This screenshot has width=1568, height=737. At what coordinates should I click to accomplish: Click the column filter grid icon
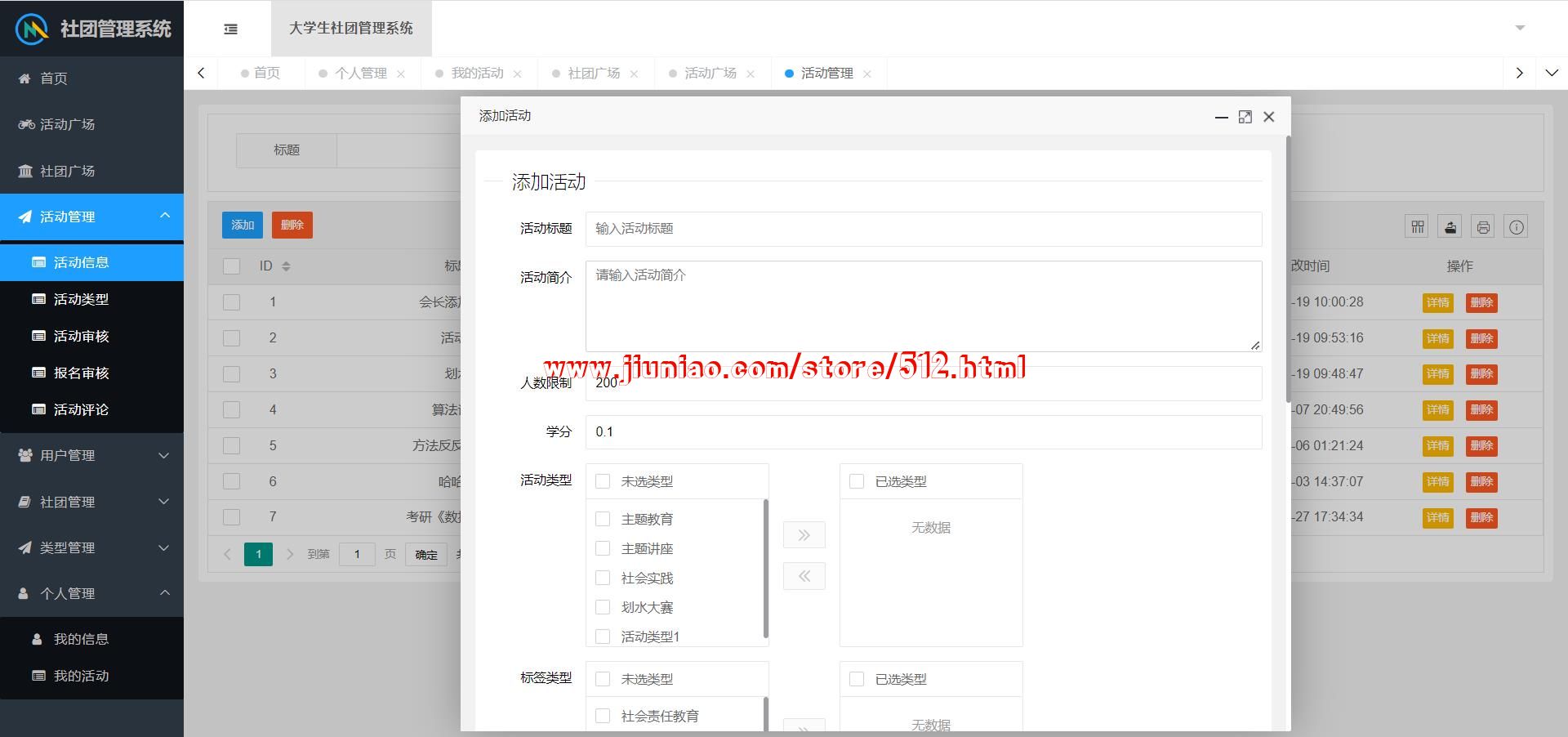(x=1417, y=227)
